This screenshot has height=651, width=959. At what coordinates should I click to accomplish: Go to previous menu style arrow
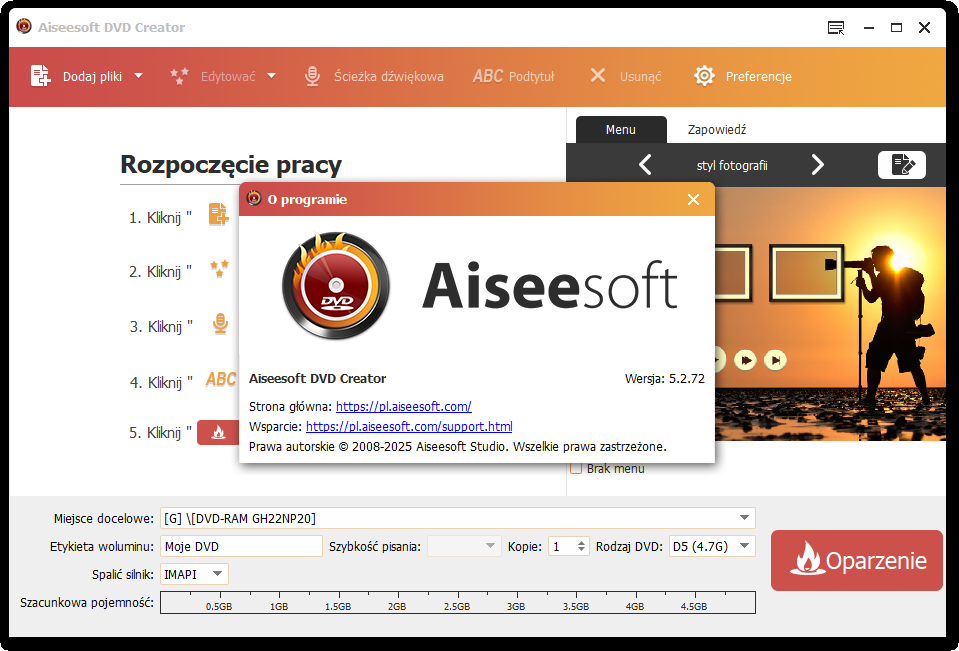(x=645, y=165)
